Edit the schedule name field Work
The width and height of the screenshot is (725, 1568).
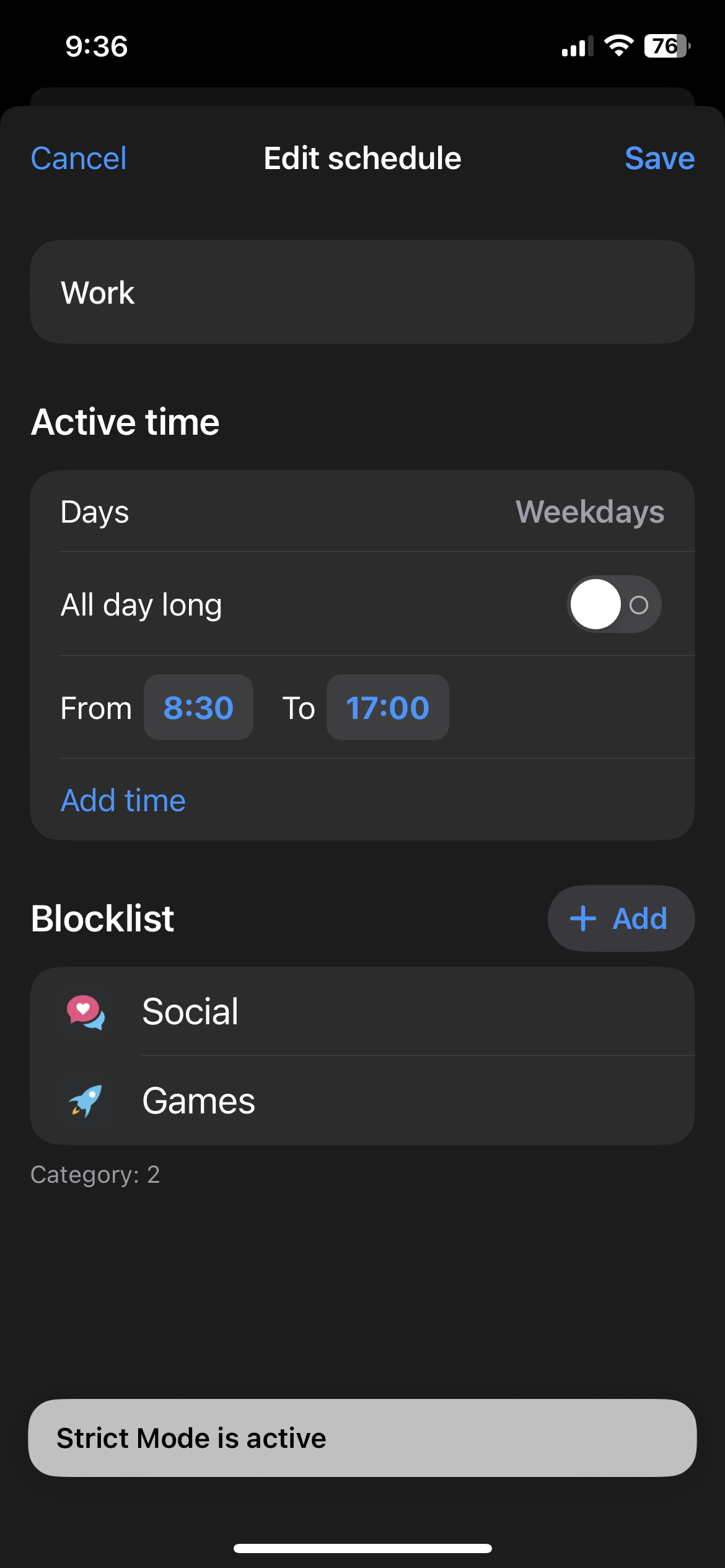(362, 292)
